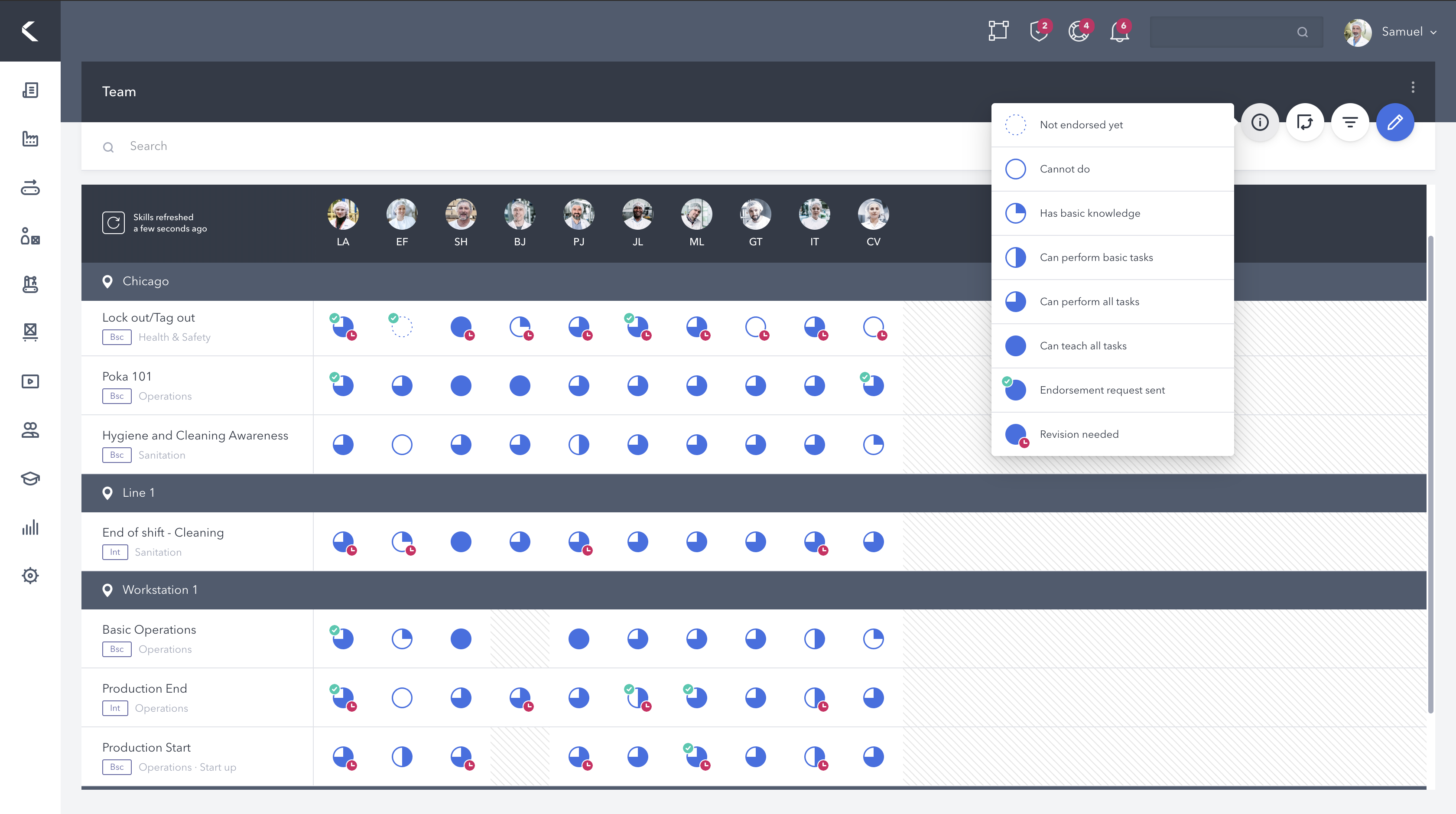Open the Poka 101 skill
Viewport: 1456px width, 814px height.
click(127, 377)
